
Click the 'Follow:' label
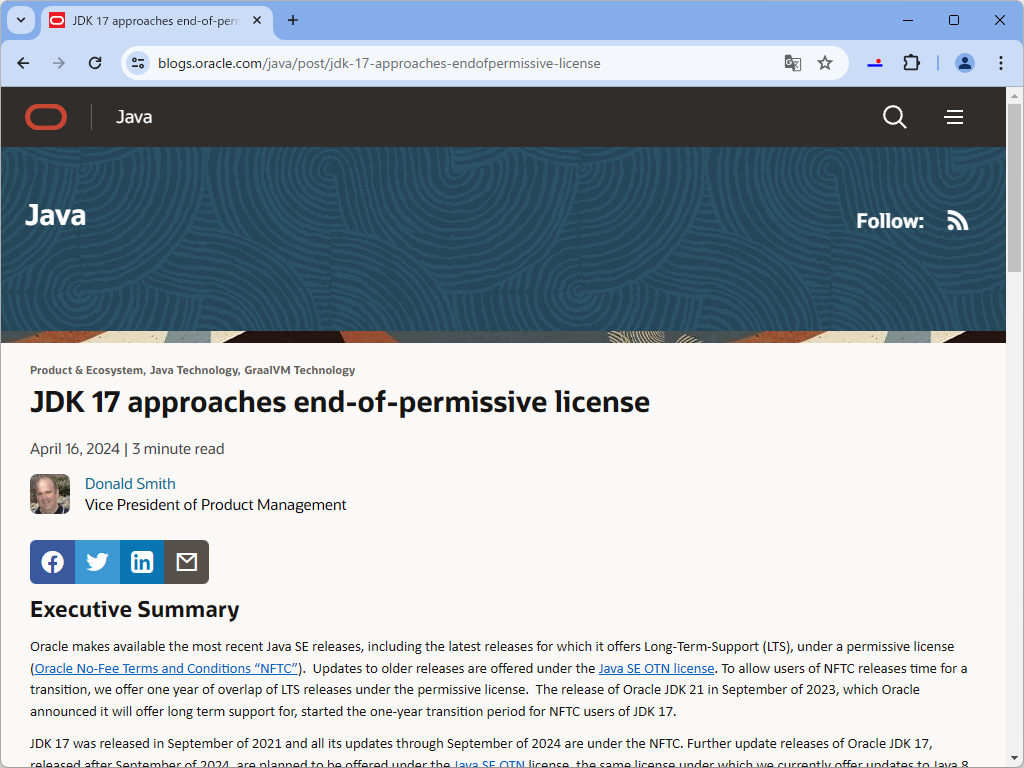click(x=890, y=221)
